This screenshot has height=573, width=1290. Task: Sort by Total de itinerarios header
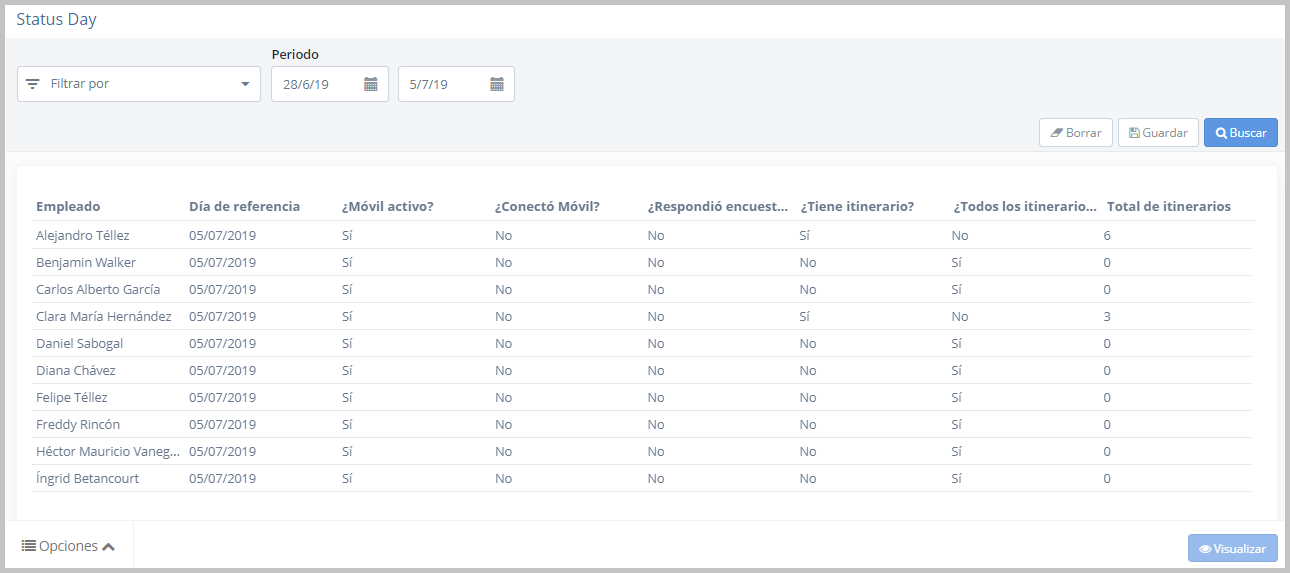[x=1168, y=207]
